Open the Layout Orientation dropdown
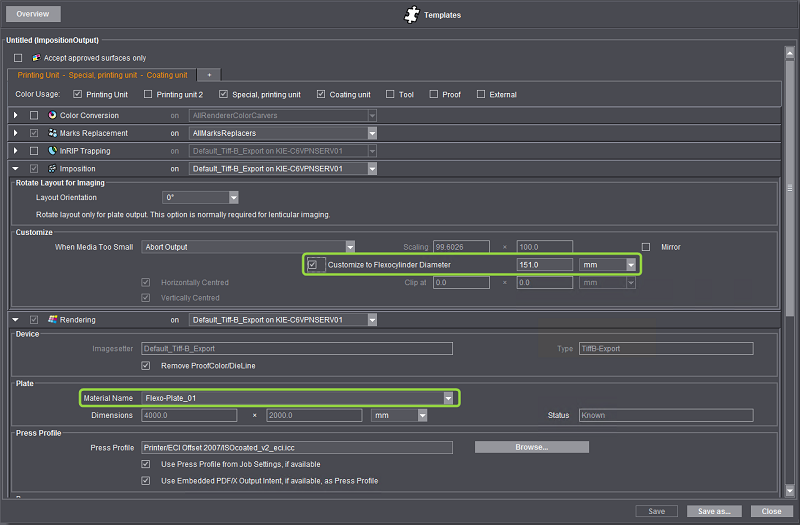The image size is (800, 525). [233, 198]
